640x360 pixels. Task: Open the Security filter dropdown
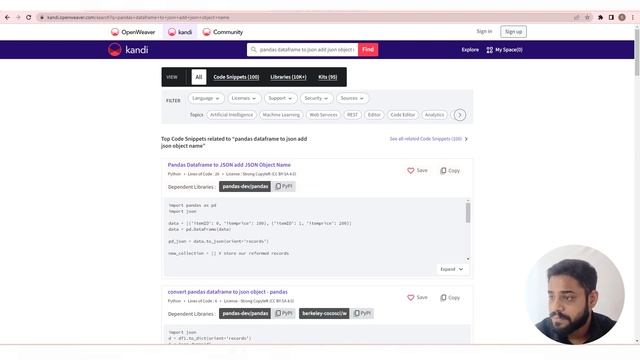316,98
